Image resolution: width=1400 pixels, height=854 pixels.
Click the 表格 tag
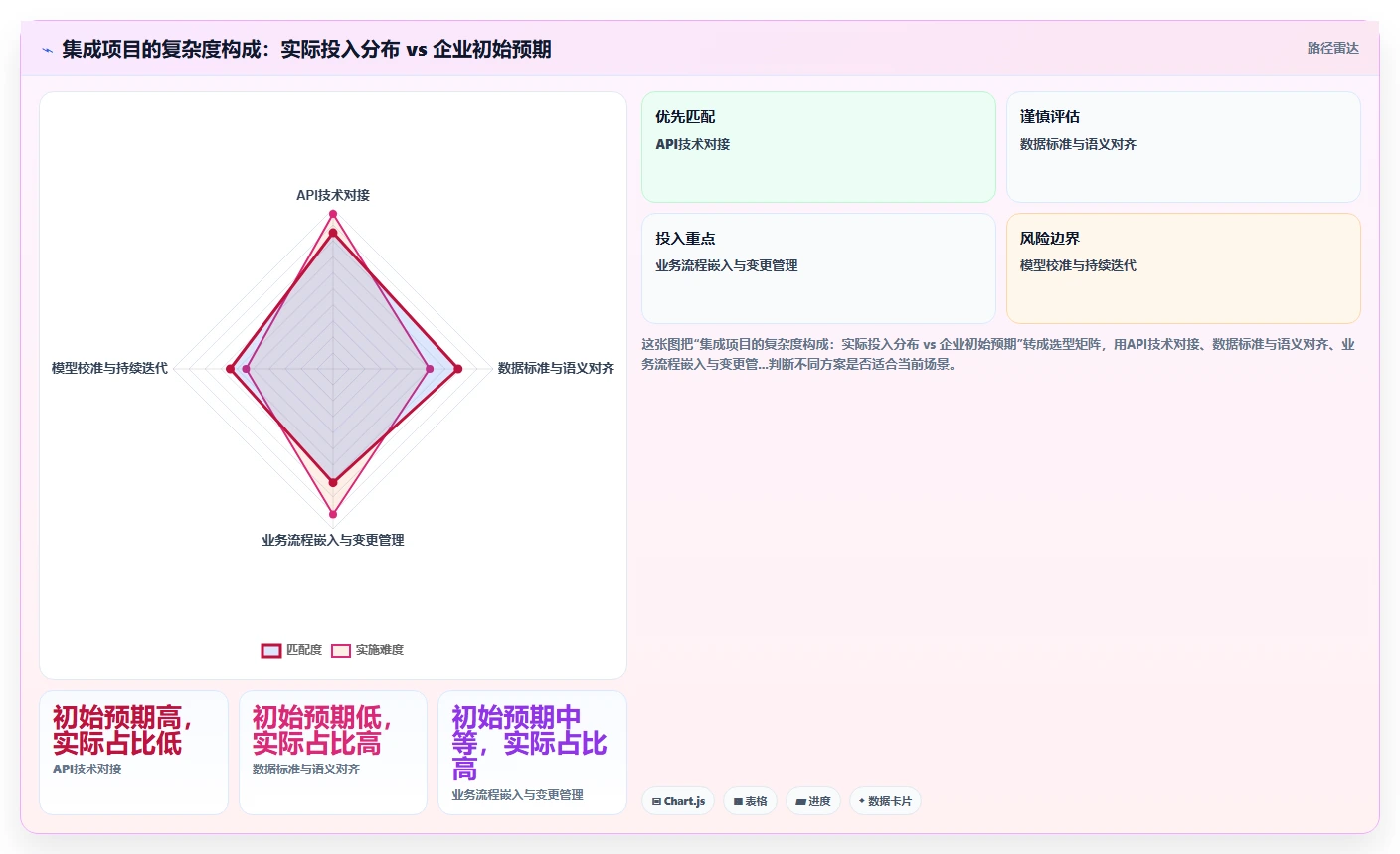751,801
